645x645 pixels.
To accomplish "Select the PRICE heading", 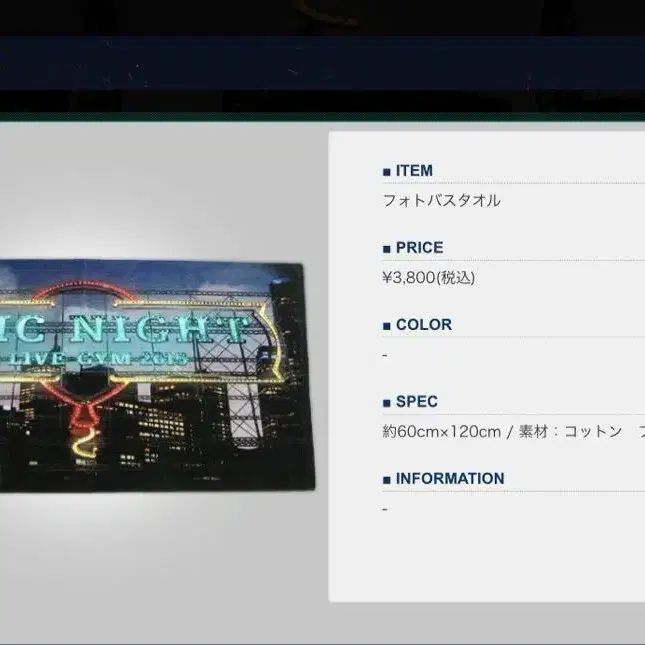I will click(419, 248).
